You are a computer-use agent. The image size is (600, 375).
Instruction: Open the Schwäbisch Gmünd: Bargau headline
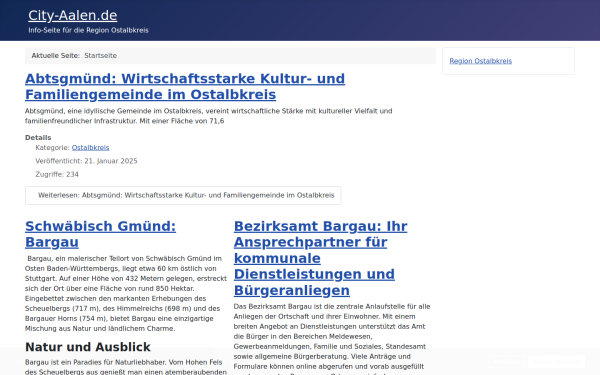(100, 234)
